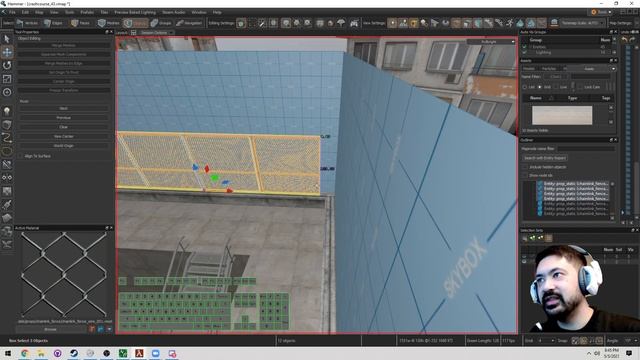Open the Preview Baked Lighting menu

135,12
